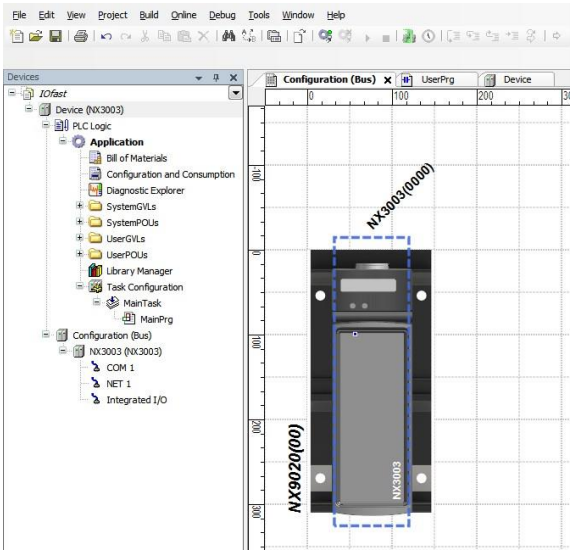Open the Devices panel options dropdown
The width and height of the screenshot is (574, 556).
pos(199,78)
